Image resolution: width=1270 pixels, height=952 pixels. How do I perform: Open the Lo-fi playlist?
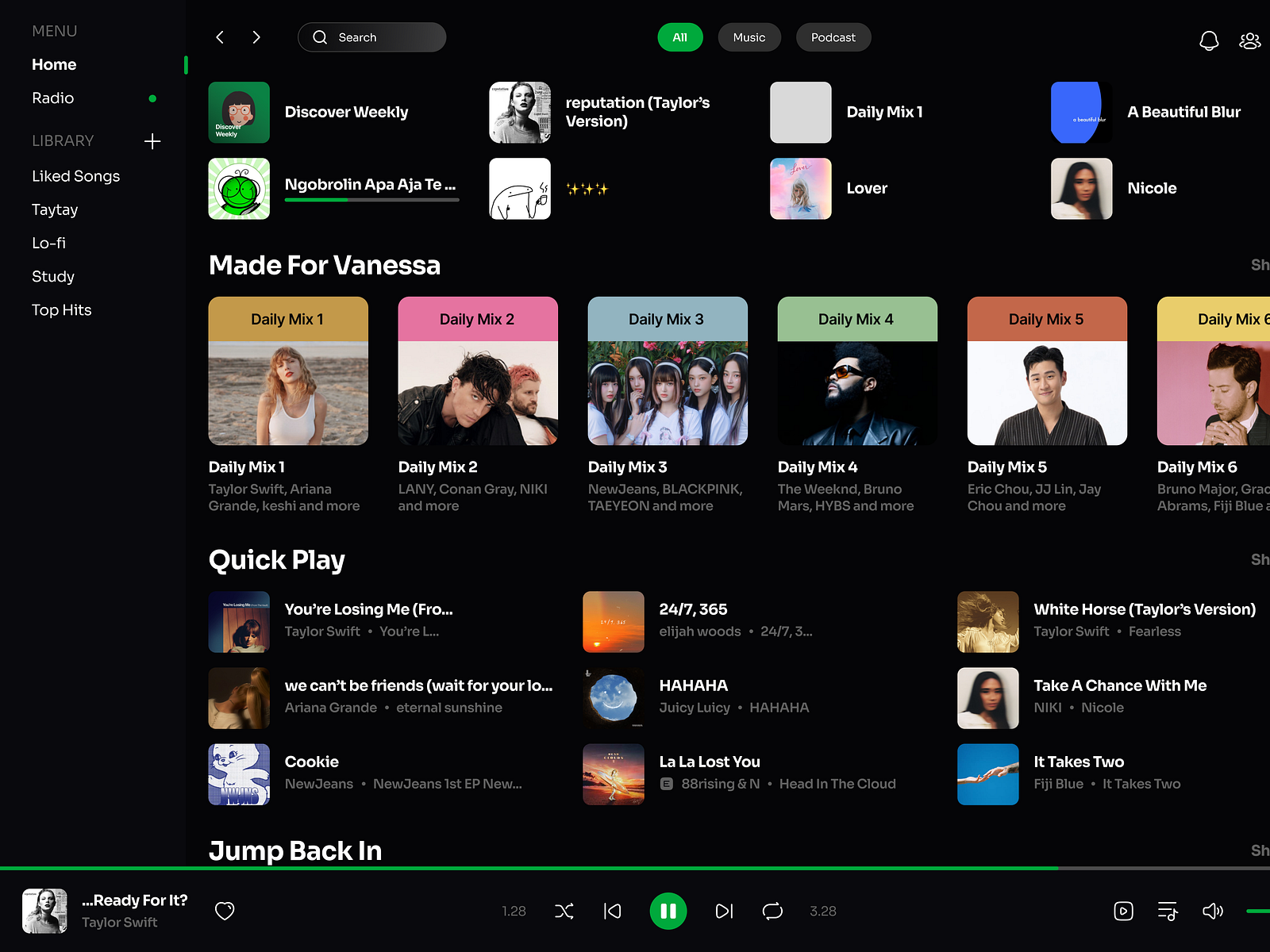(x=48, y=243)
